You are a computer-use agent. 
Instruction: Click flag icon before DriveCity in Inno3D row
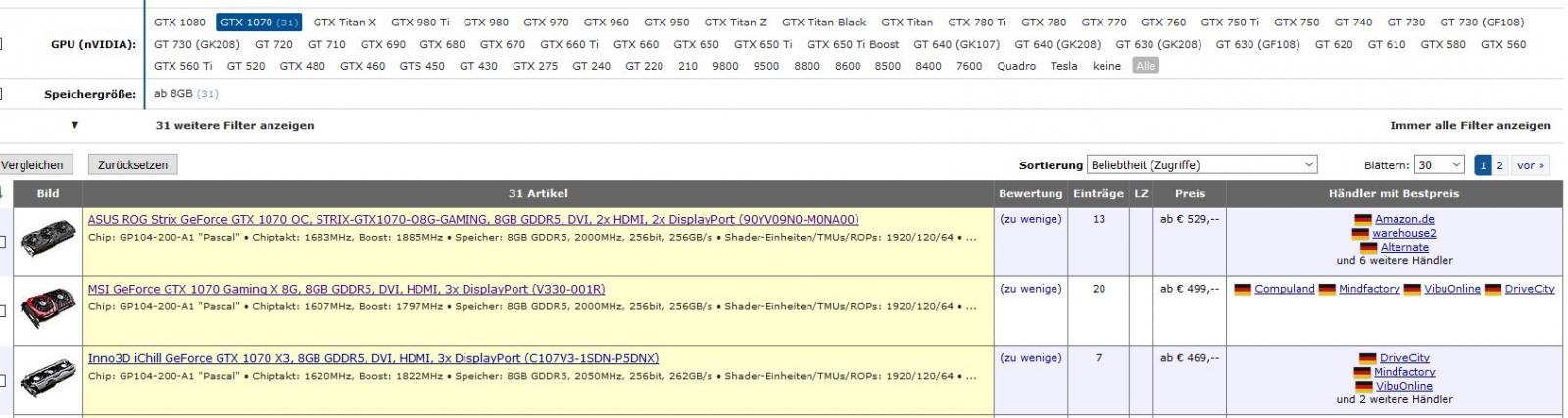pyautogui.click(x=1367, y=359)
